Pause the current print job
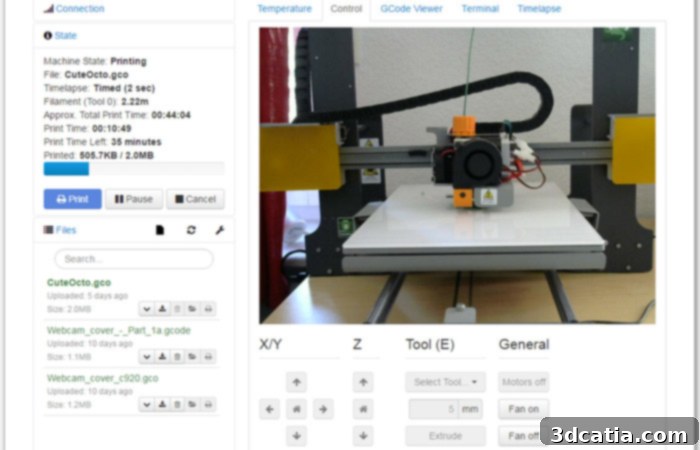This screenshot has height=450, width=700. (134, 199)
